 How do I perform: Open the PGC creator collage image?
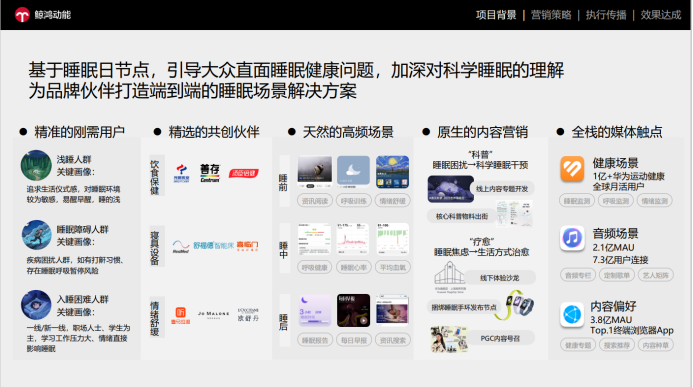coord(449,339)
